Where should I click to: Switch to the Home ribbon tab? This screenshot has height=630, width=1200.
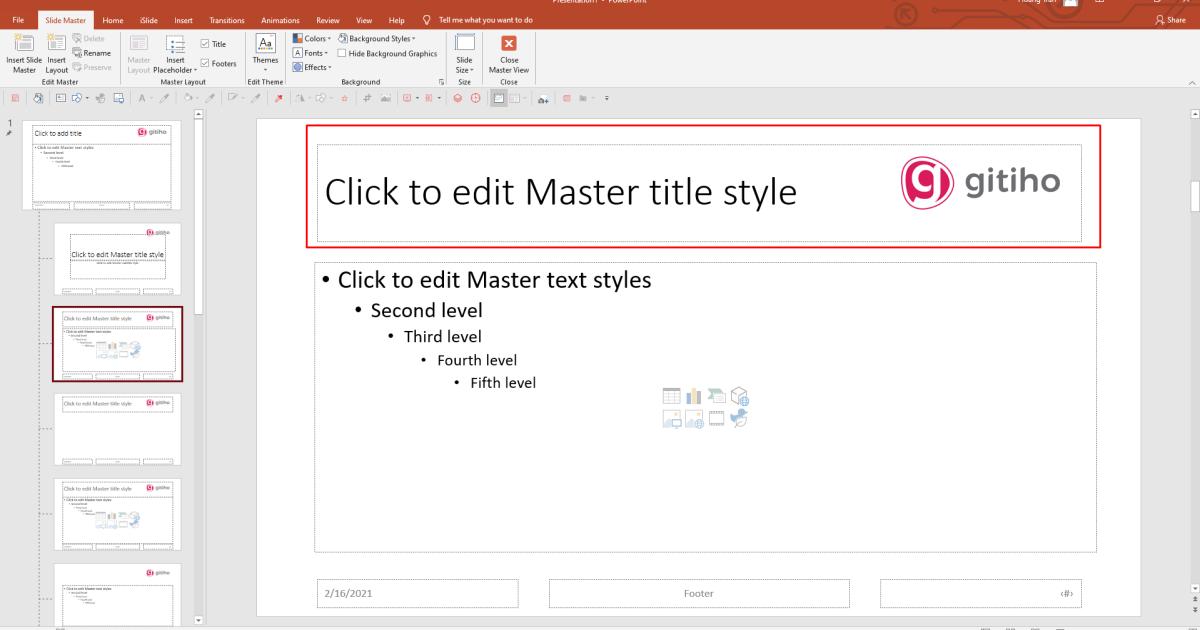[x=112, y=19]
